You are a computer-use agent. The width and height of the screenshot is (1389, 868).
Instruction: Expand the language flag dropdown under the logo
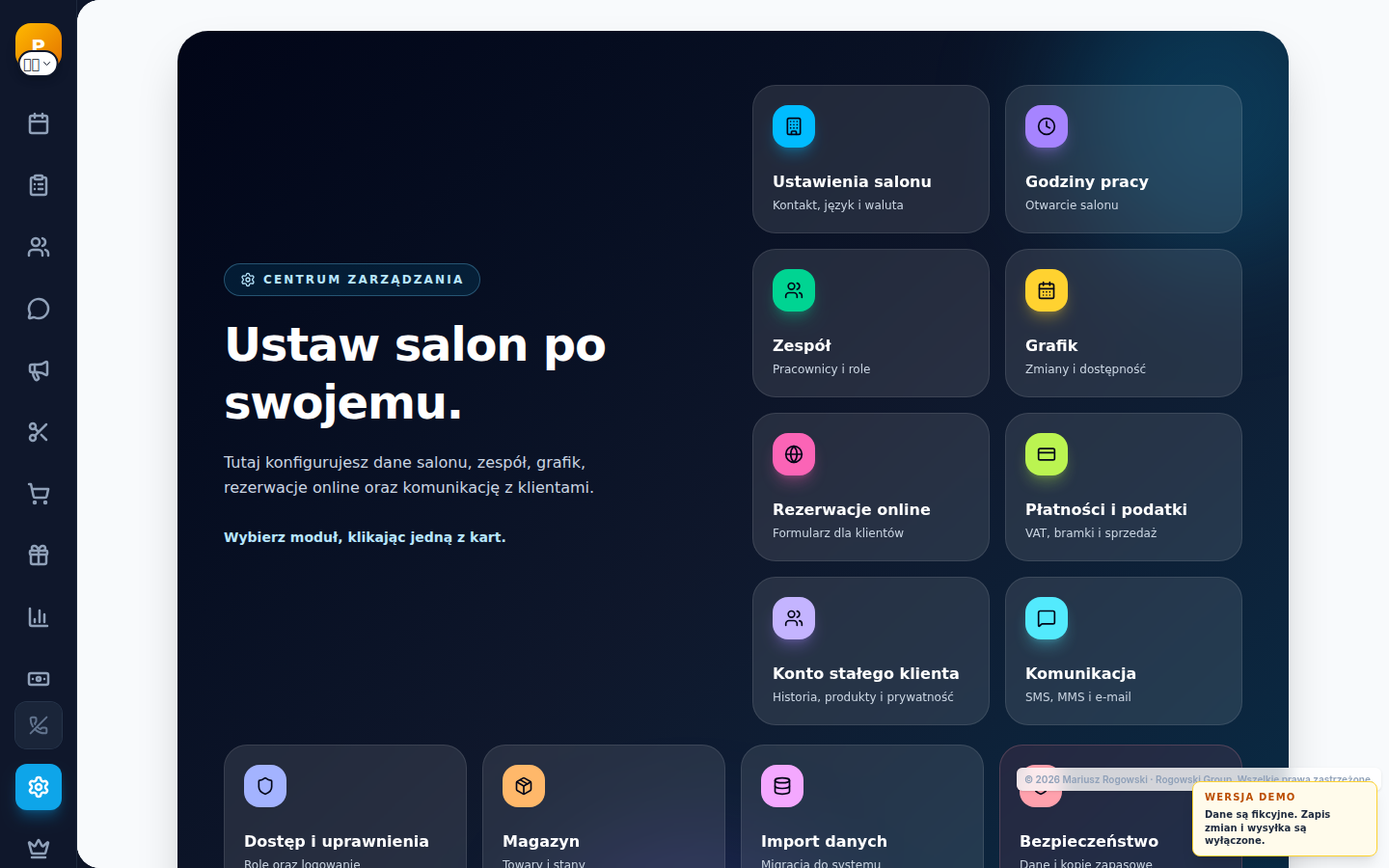coord(38,65)
